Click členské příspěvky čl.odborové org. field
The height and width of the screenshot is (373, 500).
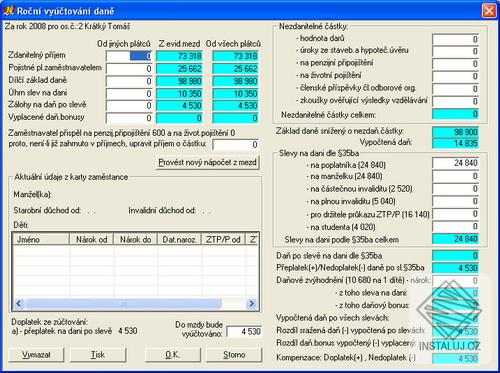(x=455, y=89)
